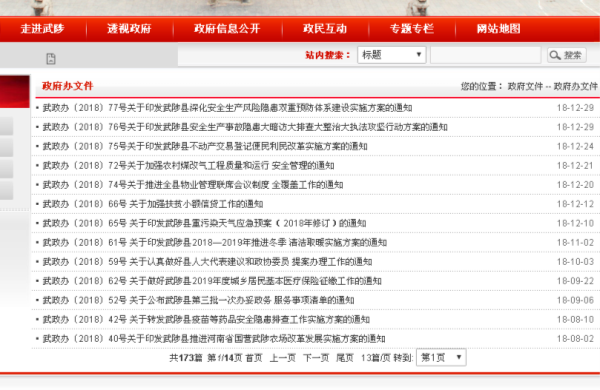600x390 pixels.
Task: Open 2018 52号 document on 一次办妥政务服务事项
Action: 198,300
